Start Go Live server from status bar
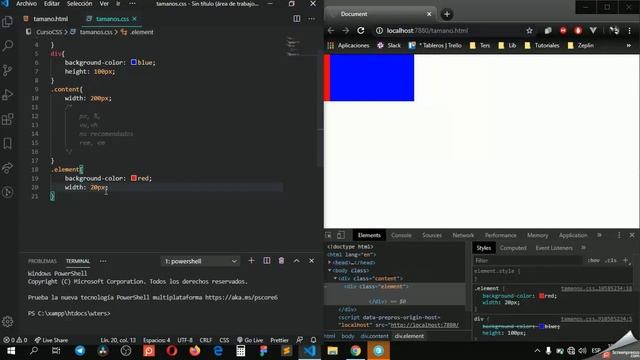The image size is (640, 360). point(250,340)
